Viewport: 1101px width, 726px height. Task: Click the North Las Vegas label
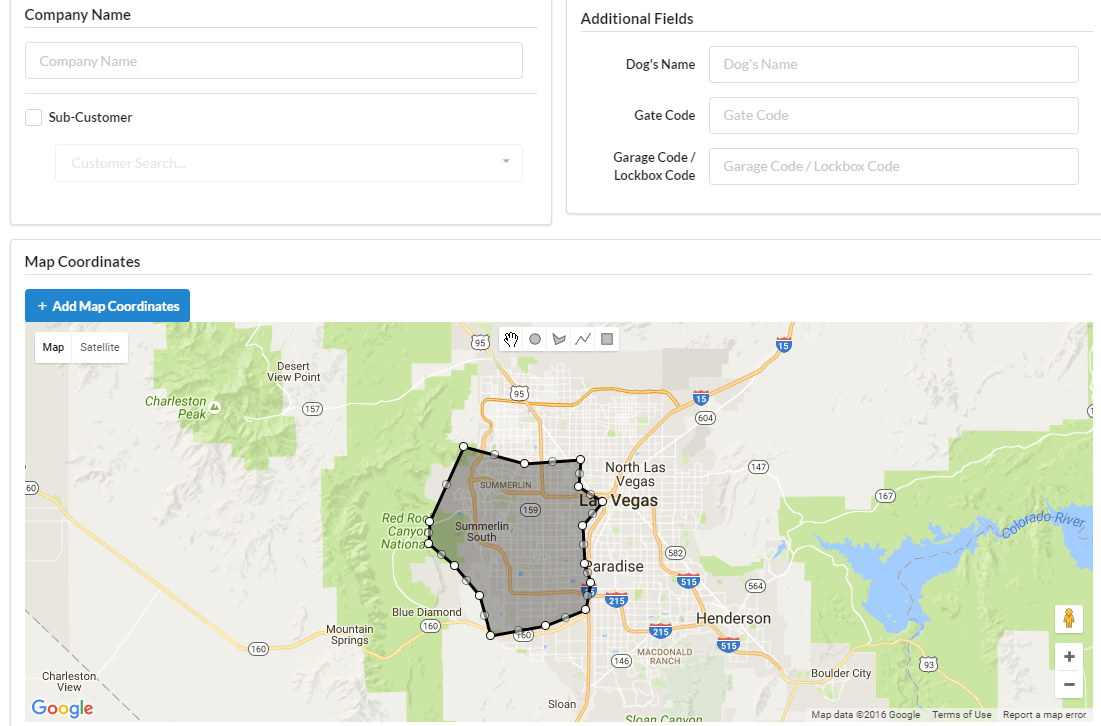[635, 474]
